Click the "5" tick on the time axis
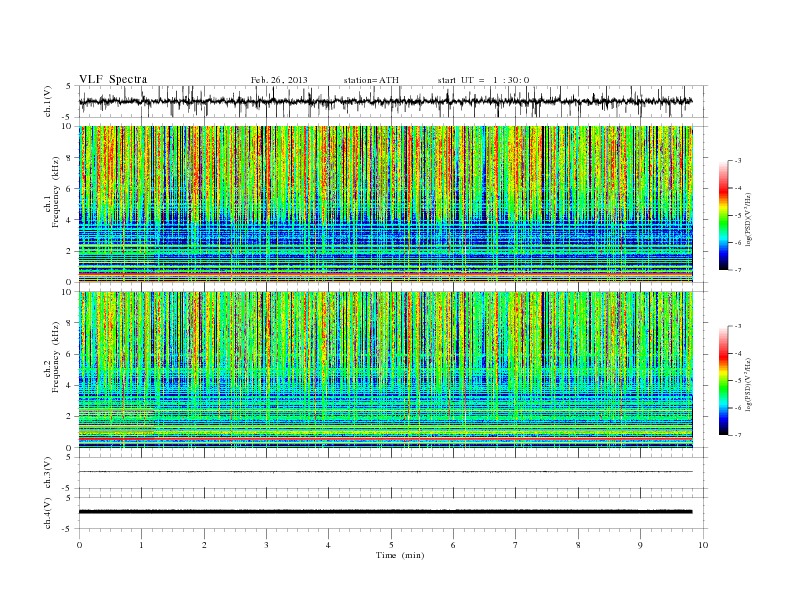The width and height of the screenshot is (792, 612). click(391, 545)
